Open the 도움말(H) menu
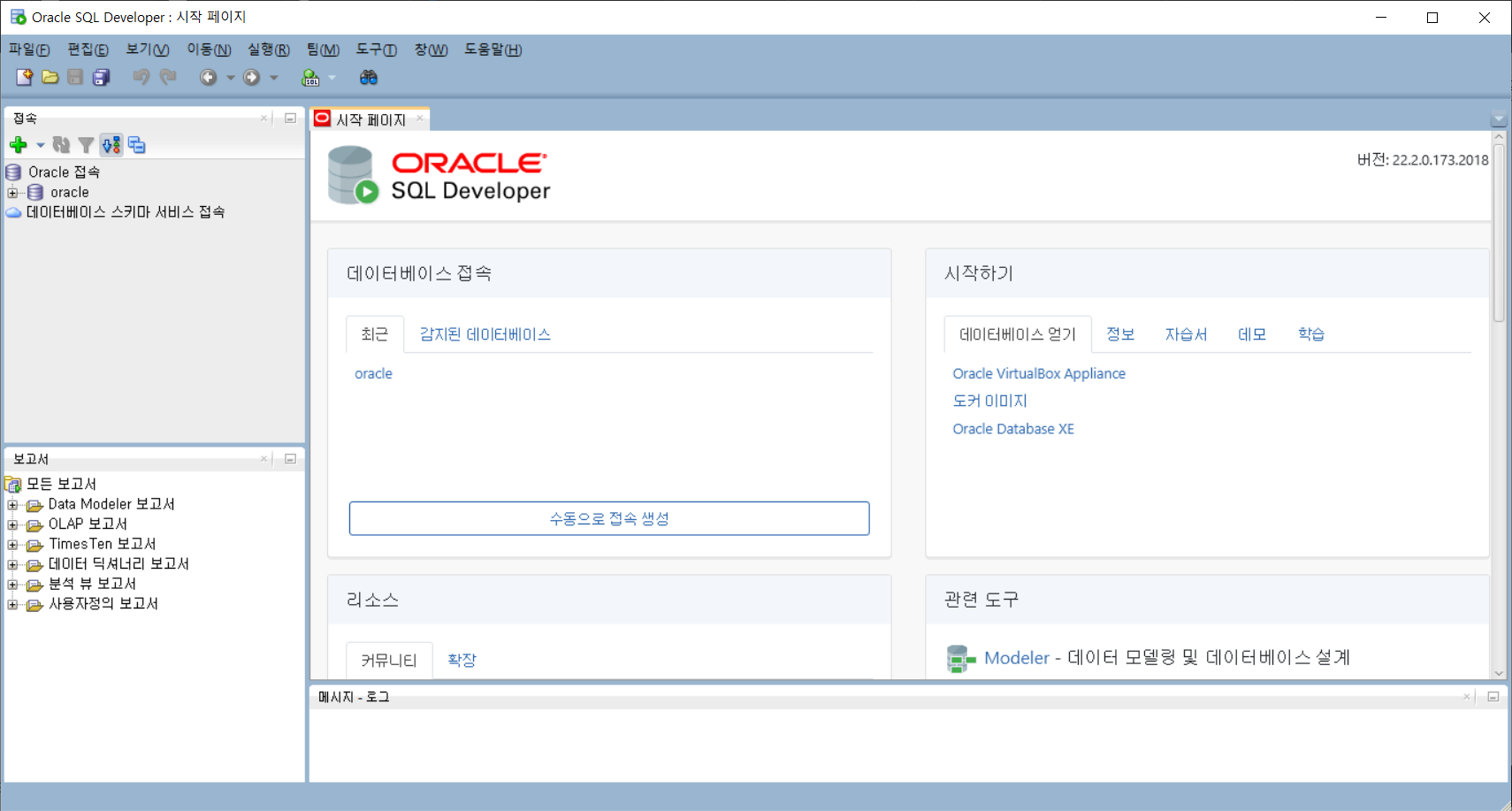 [x=493, y=50]
